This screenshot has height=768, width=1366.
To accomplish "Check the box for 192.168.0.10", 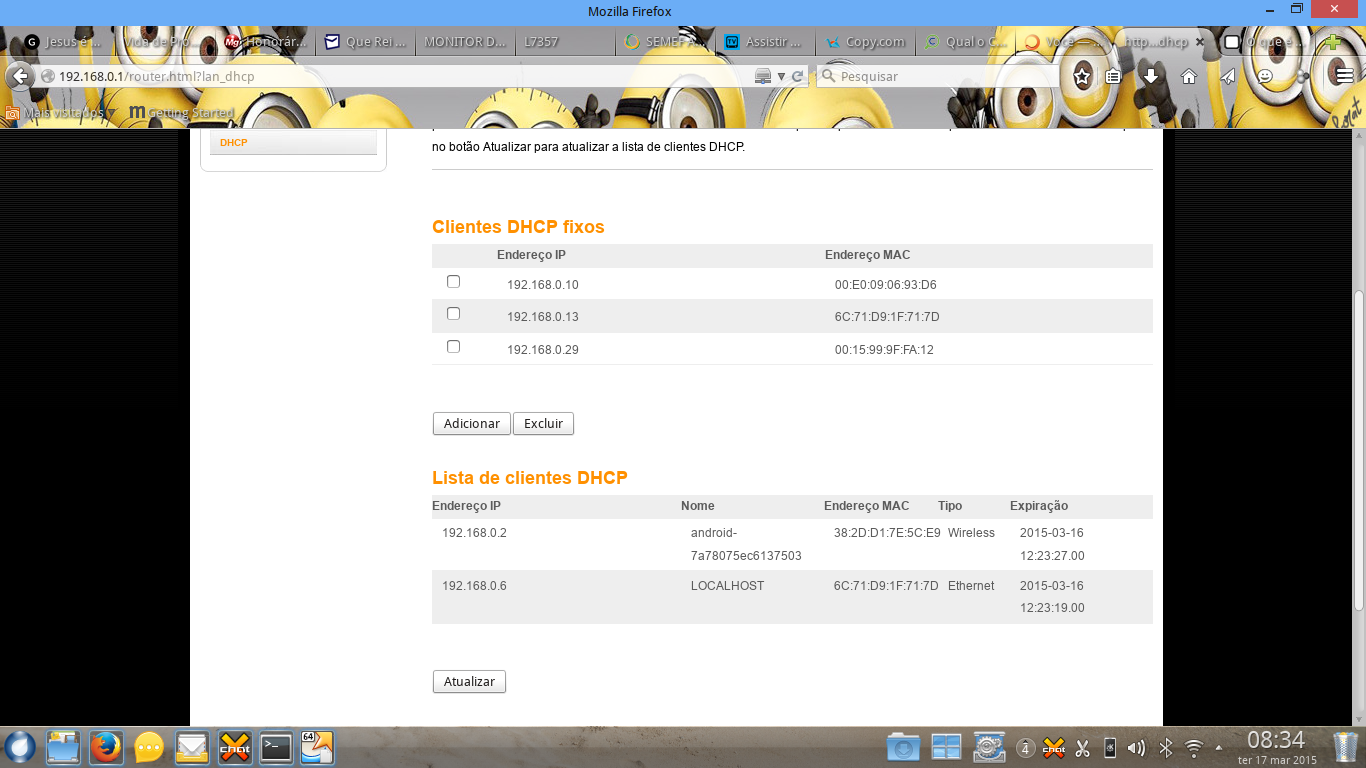I will [453, 282].
